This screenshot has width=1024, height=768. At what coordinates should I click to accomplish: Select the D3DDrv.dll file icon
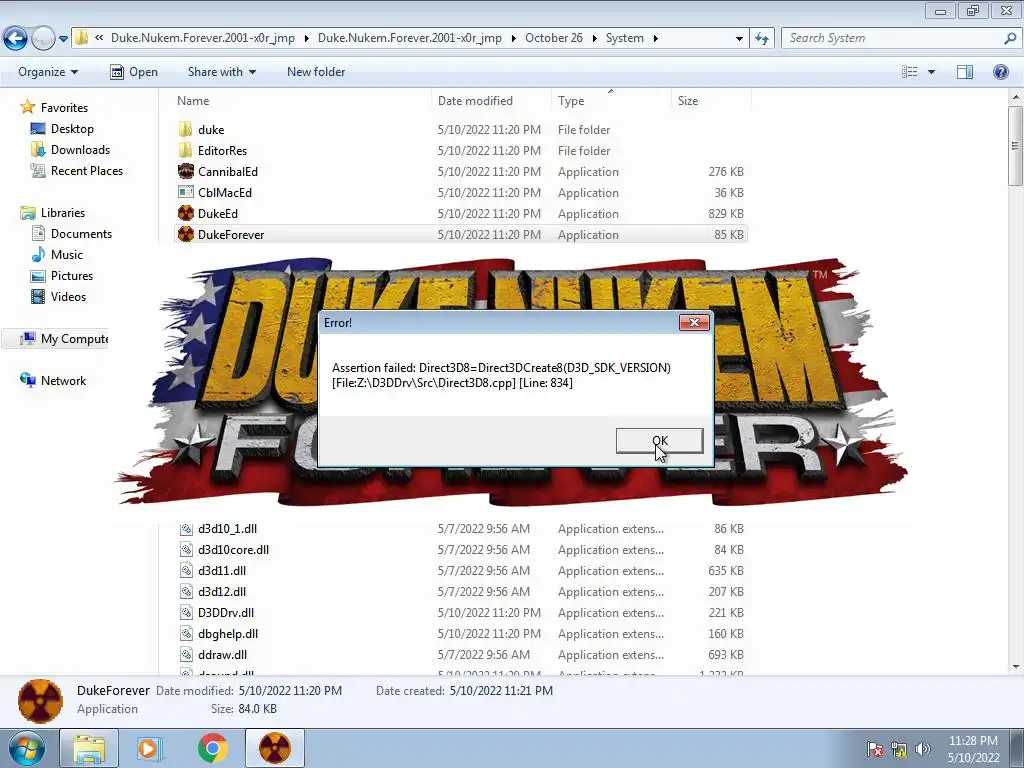[x=186, y=613]
